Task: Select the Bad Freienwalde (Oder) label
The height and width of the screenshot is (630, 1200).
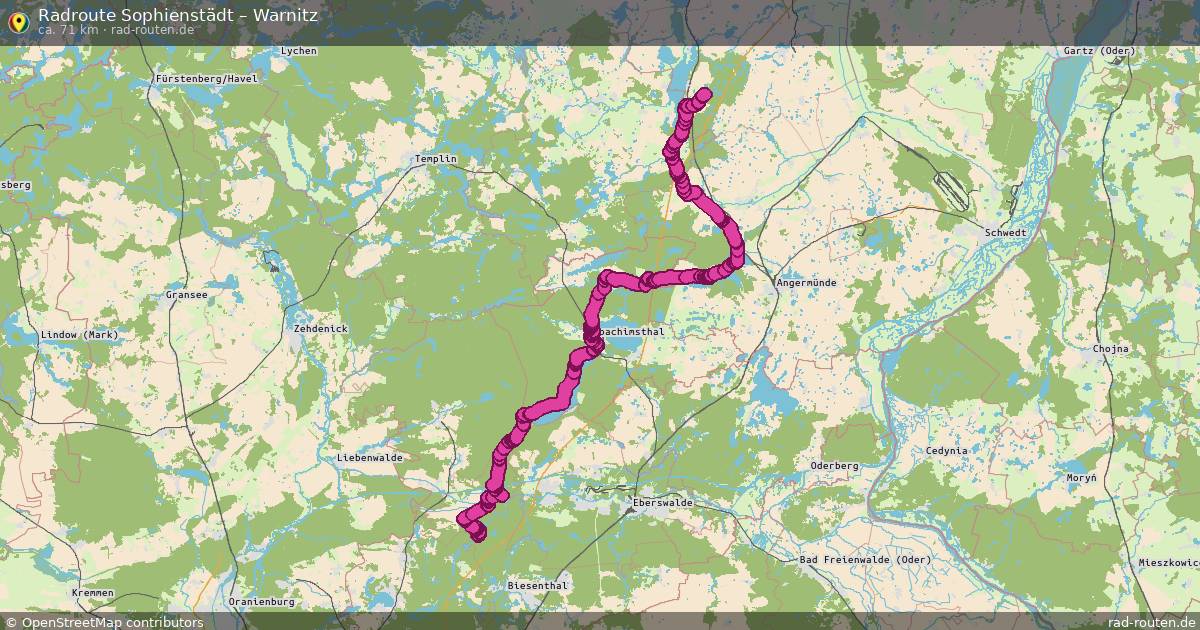Action: point(865,559)
